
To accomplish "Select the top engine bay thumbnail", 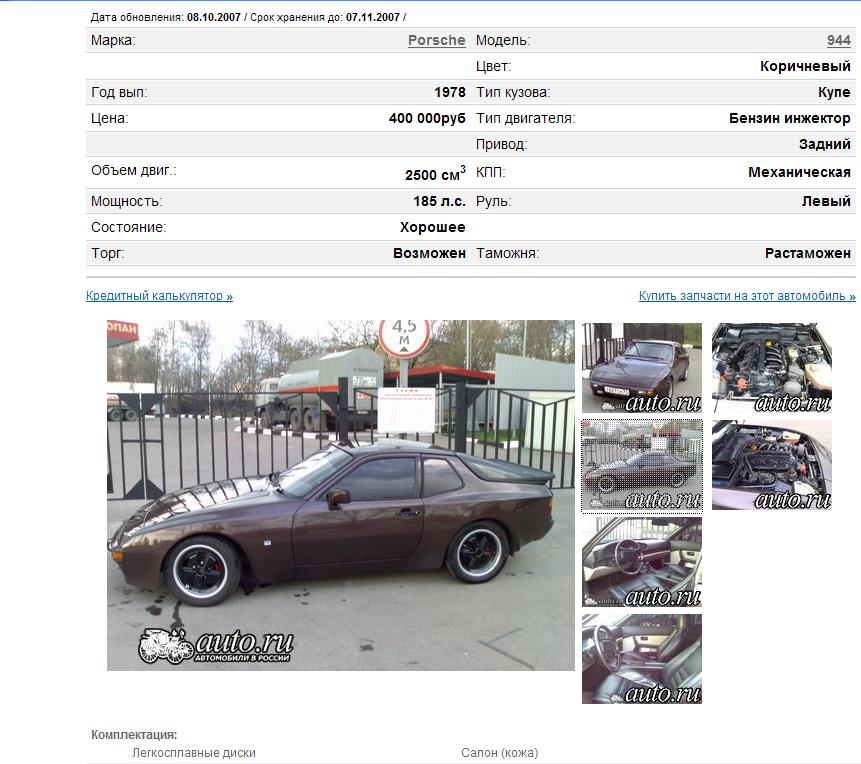I will (771, 368).
